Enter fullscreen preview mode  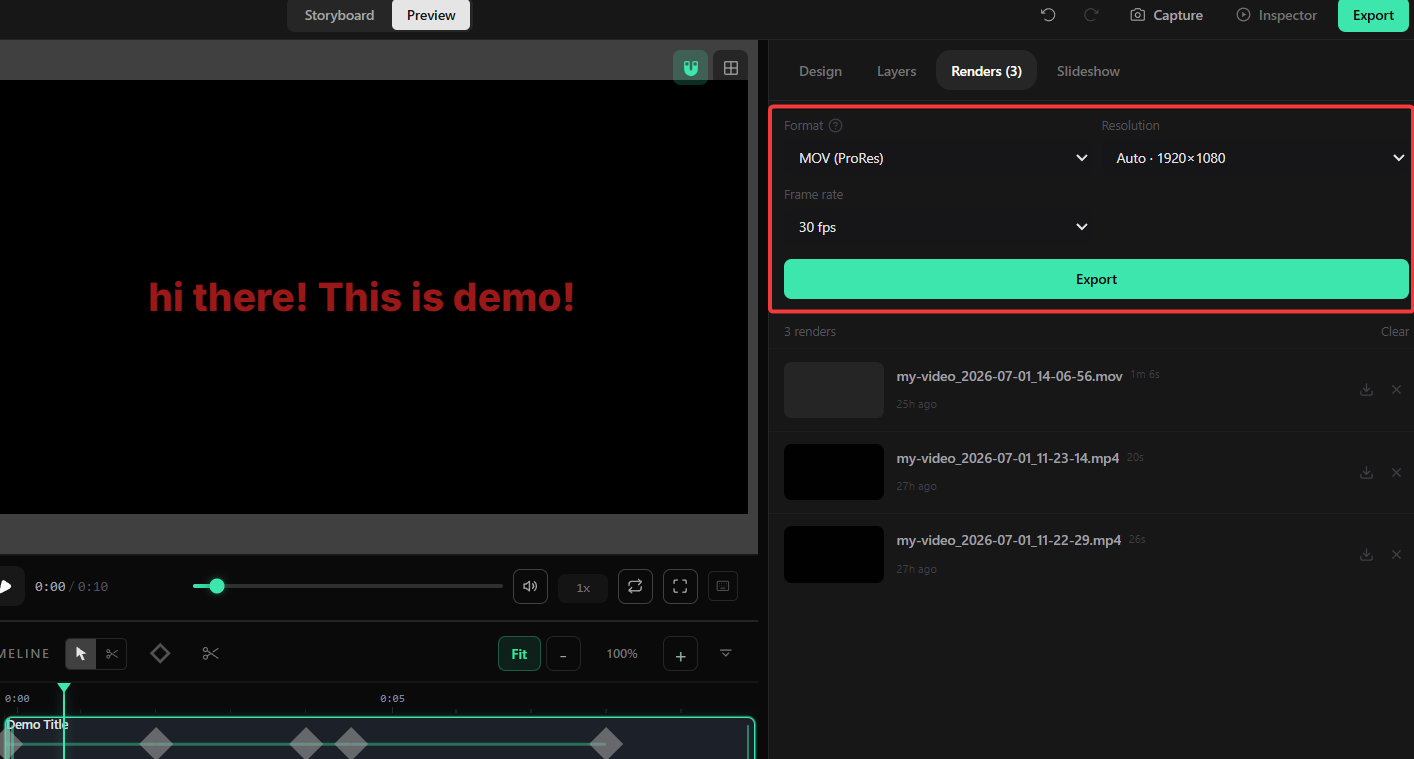point(680,587)
